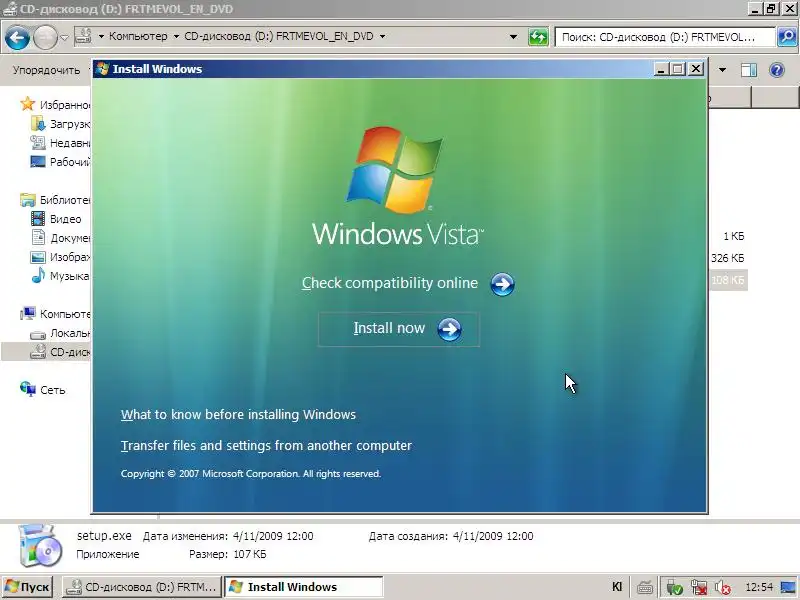The width and height of the screenshot is (800, 600).
Task: Select Недавние места in the navigation pane
Action: (69, 143)
